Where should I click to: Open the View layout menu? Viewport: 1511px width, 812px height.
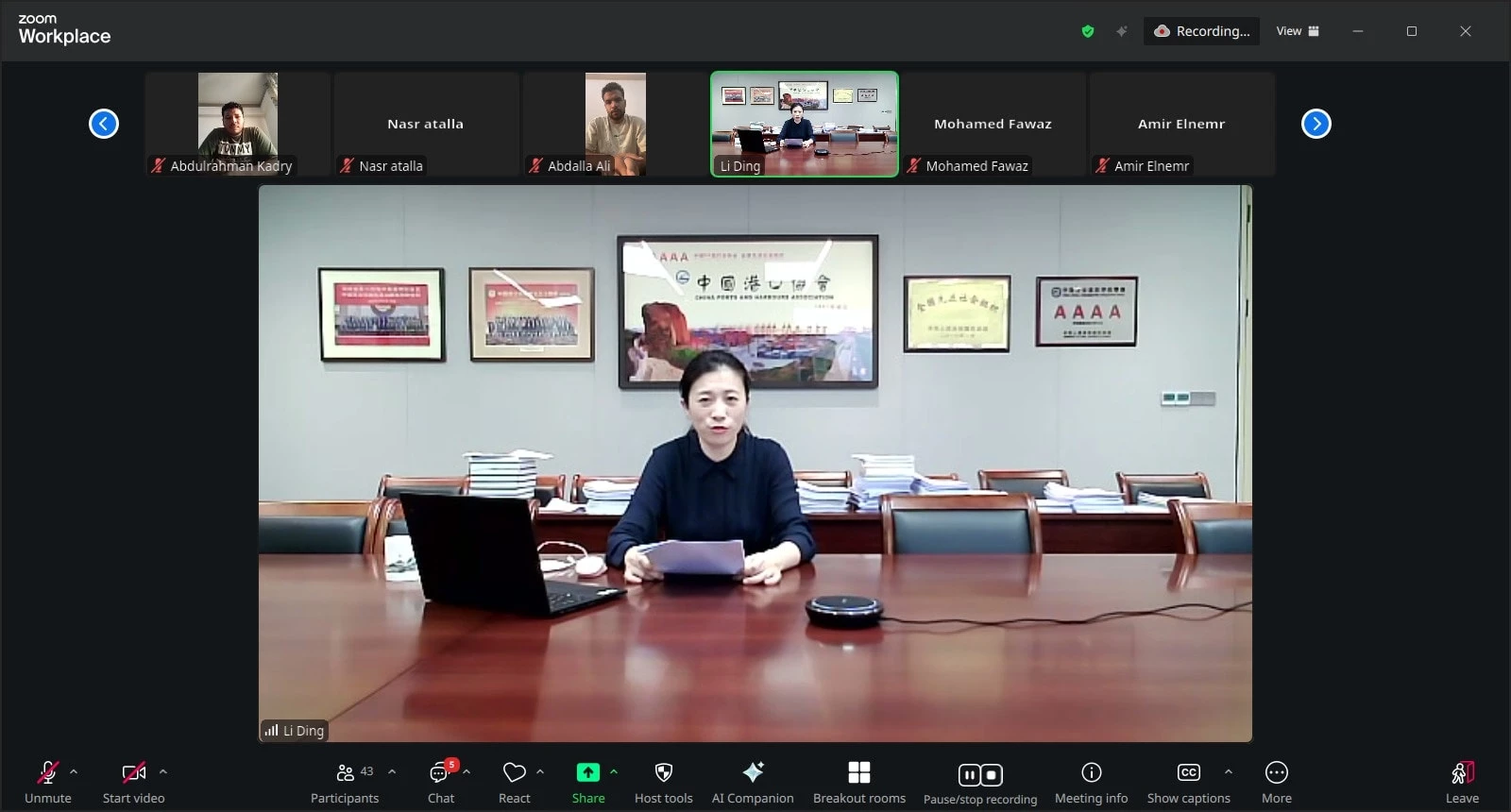click(x=1298, y=31)
